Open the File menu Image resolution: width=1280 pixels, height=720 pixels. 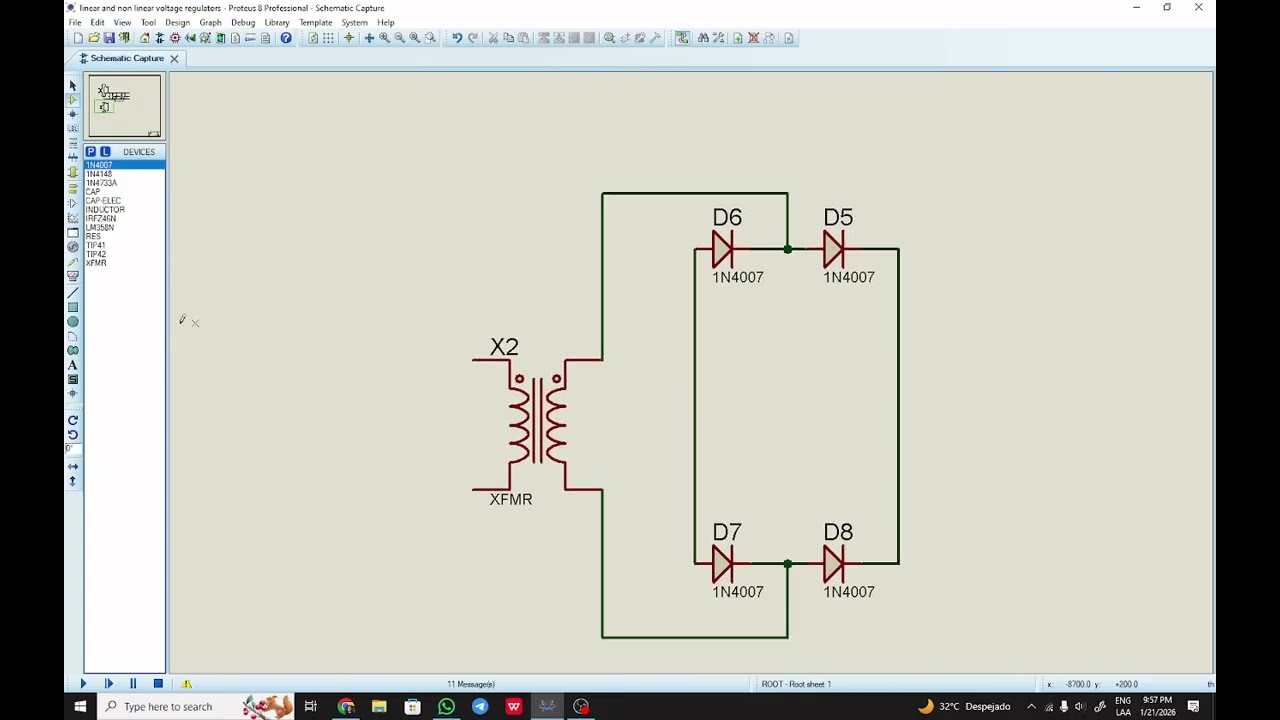[x=75, y=22]
